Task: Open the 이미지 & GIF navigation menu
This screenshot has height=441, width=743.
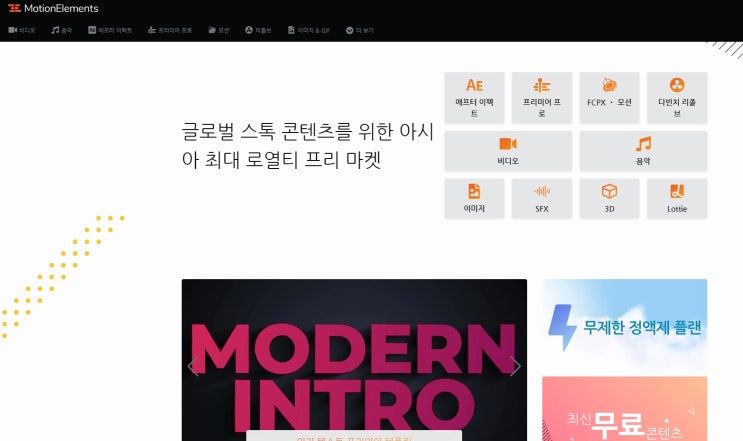Action: [x=309, y=30]
